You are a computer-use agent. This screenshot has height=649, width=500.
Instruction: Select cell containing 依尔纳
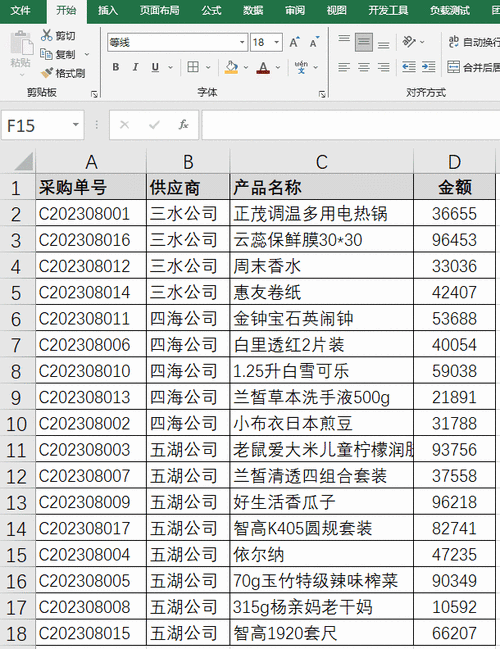click(322, 555)
